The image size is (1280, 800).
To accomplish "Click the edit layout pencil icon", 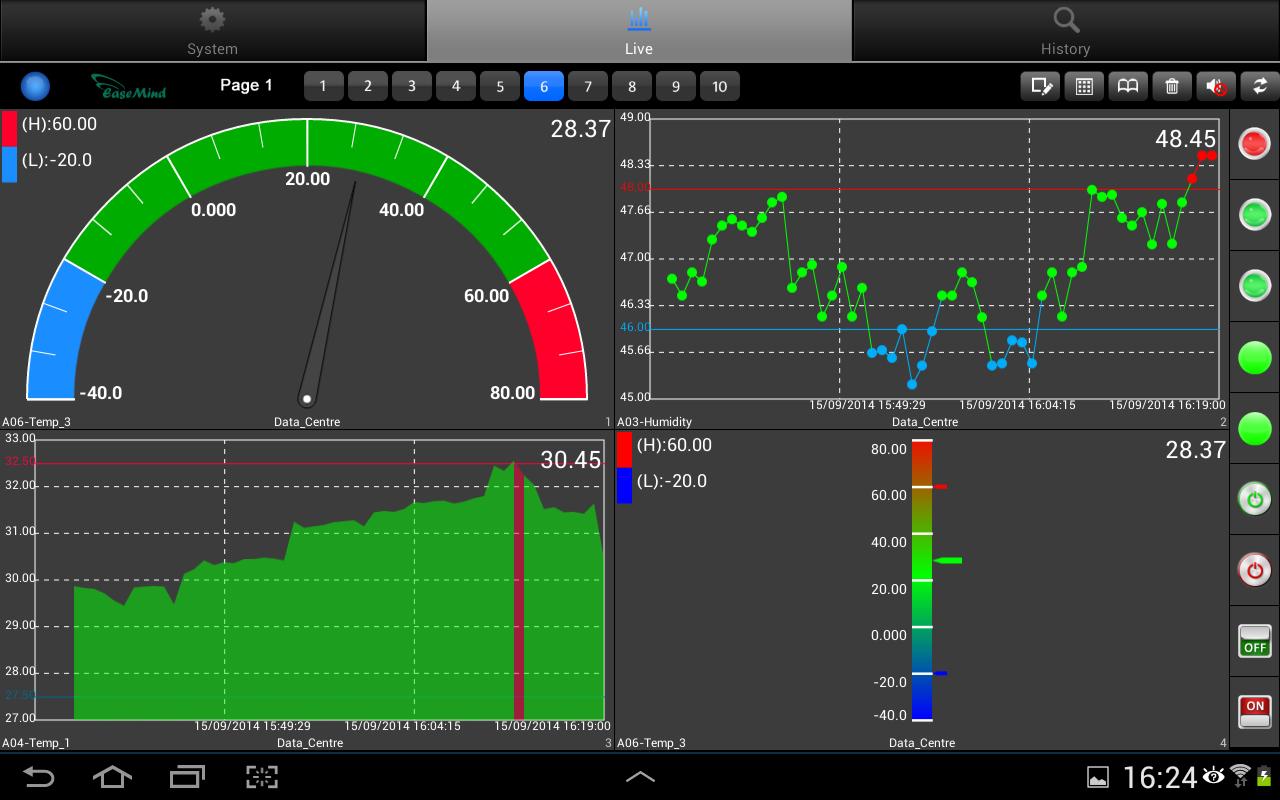I will (1040, 86).
